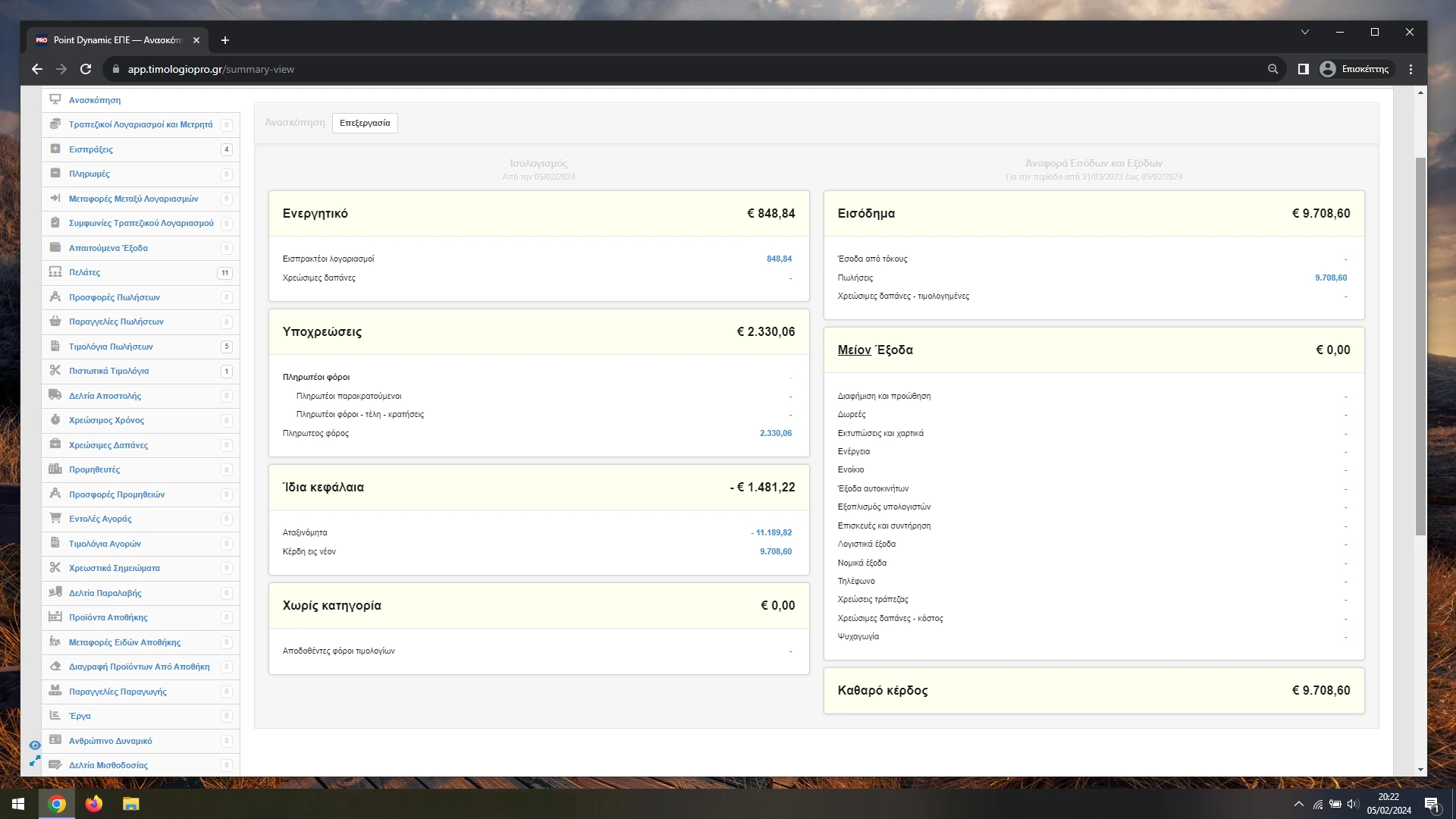Click the Επεξεργασία button
1456x819 pixels.
(x=365, y=123)
